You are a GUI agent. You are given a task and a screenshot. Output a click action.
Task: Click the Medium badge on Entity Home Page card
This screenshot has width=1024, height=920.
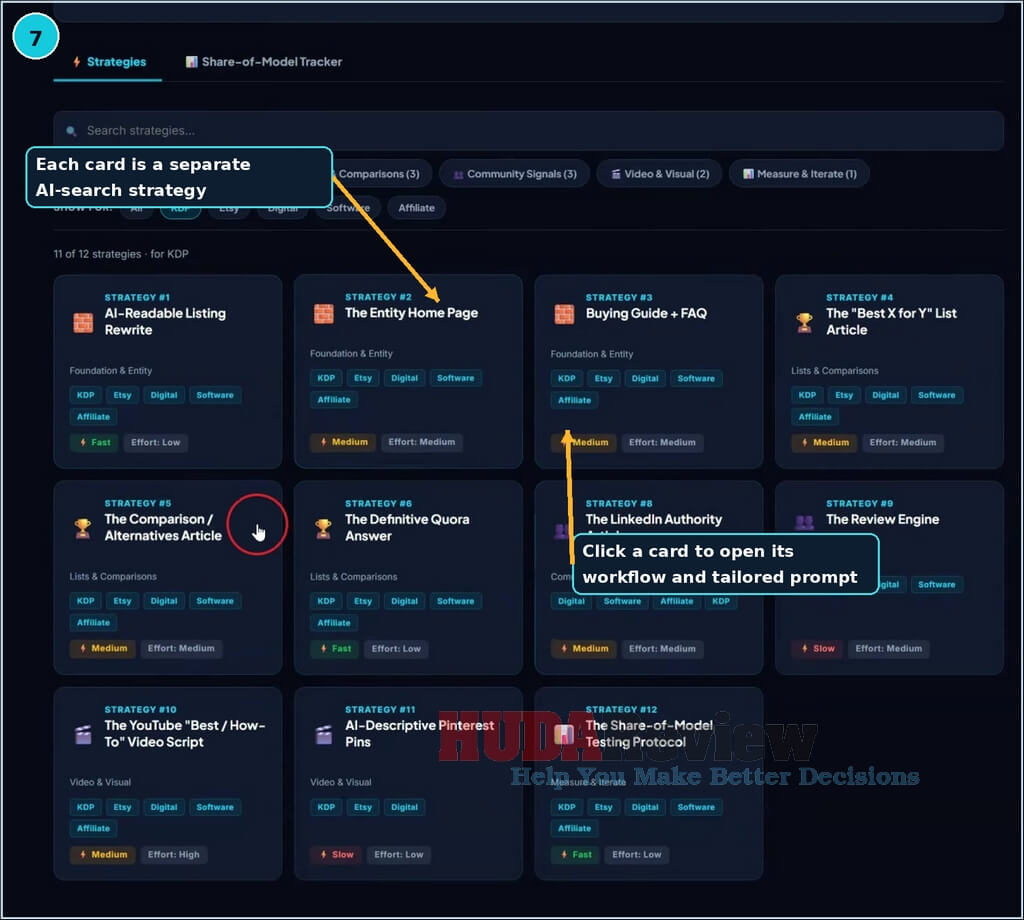[344, 442]
